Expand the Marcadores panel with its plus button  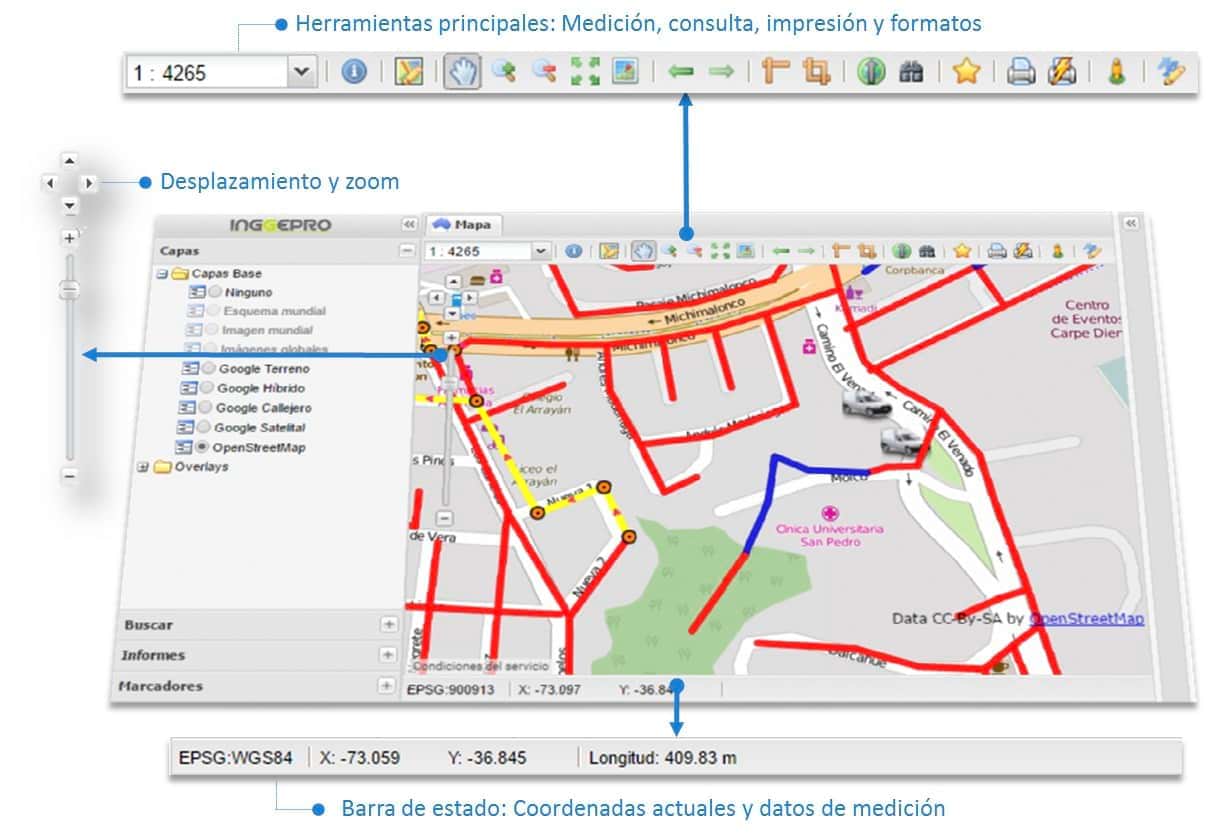[388, 686]
